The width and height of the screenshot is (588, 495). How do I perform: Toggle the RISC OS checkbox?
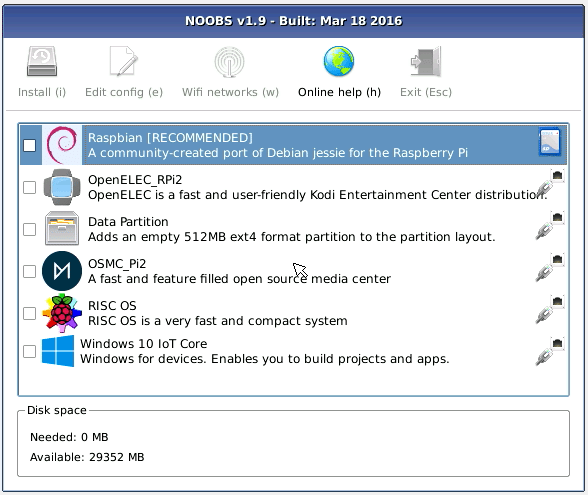click(30, 313)
